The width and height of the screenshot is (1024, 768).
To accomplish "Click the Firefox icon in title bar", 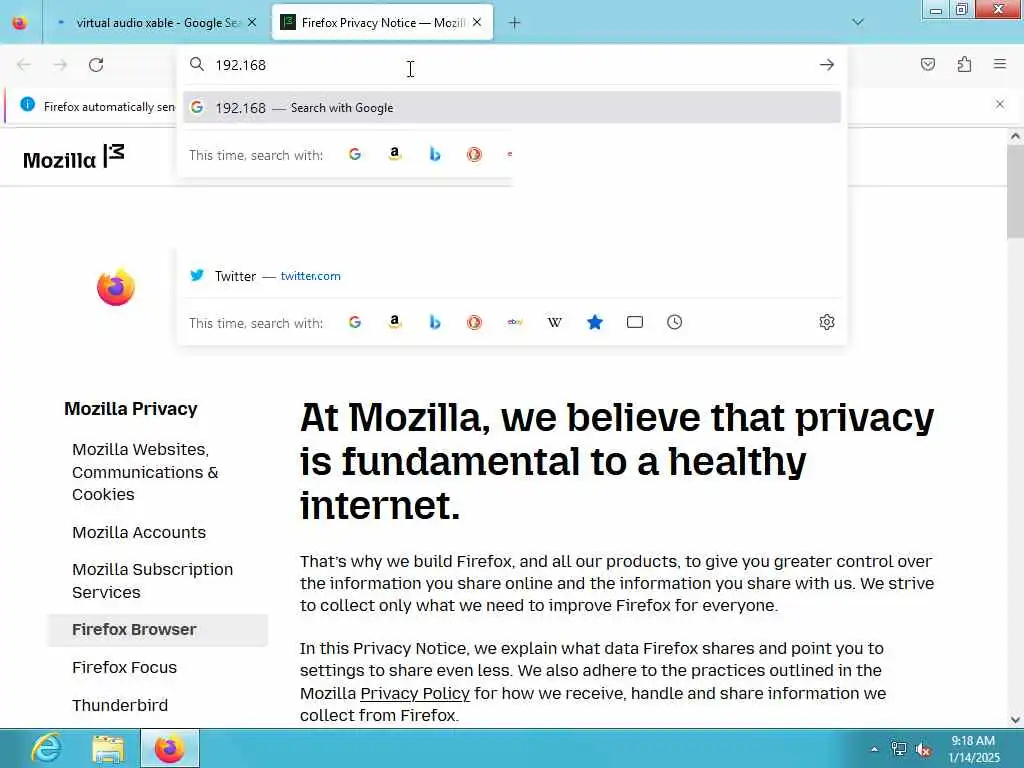I will pyautogui.click(x=20, y=23).
